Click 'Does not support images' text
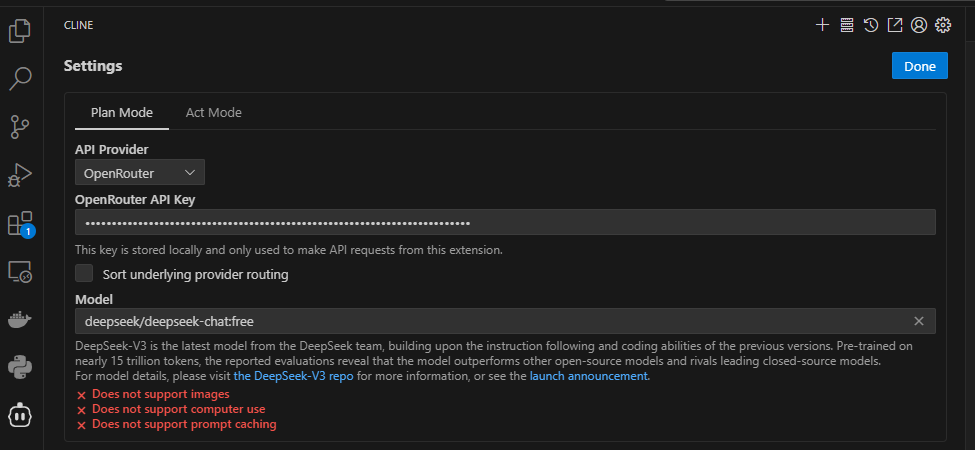Screen dimensions: 975x450 [161, 394]
